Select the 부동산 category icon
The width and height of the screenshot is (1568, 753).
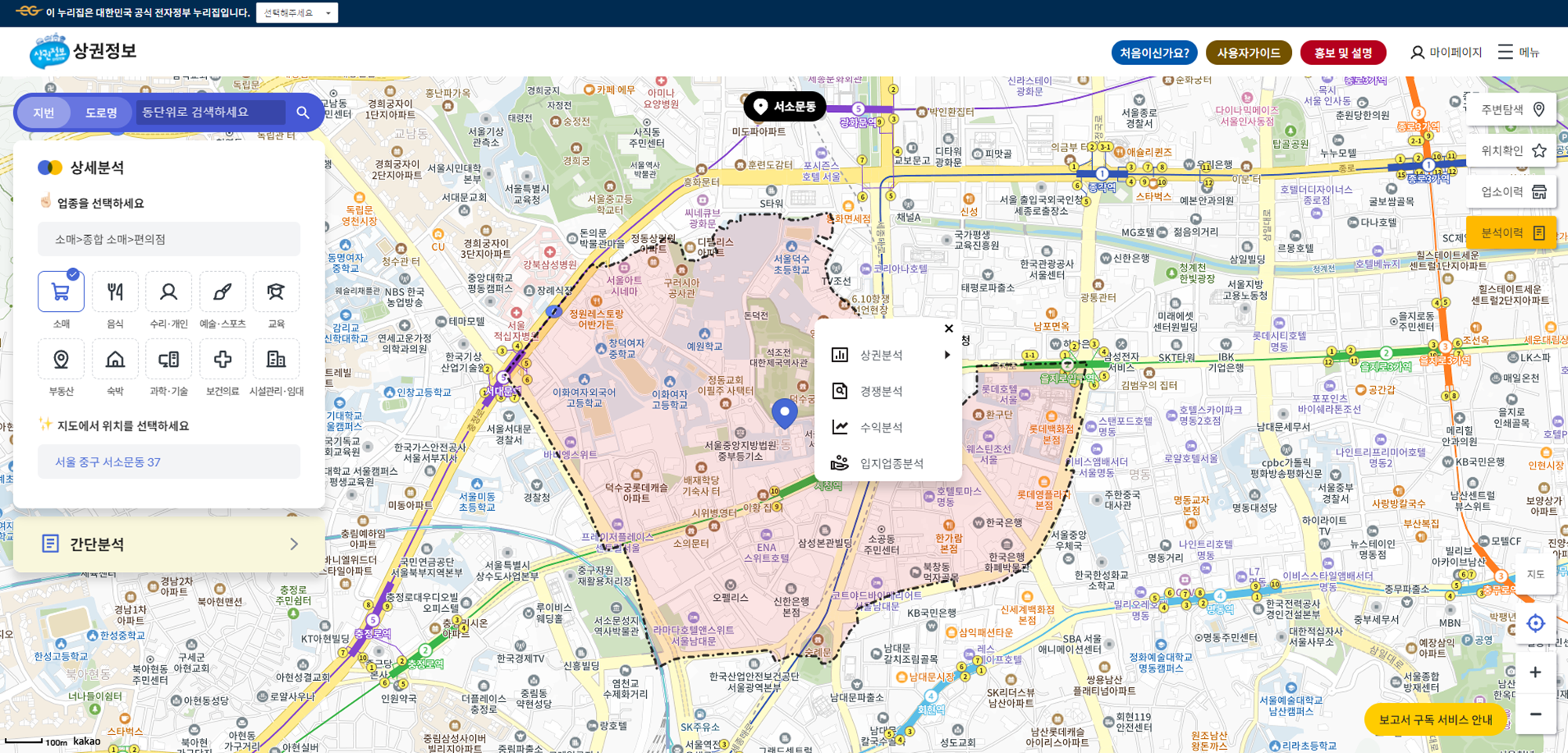click(60, 358)
